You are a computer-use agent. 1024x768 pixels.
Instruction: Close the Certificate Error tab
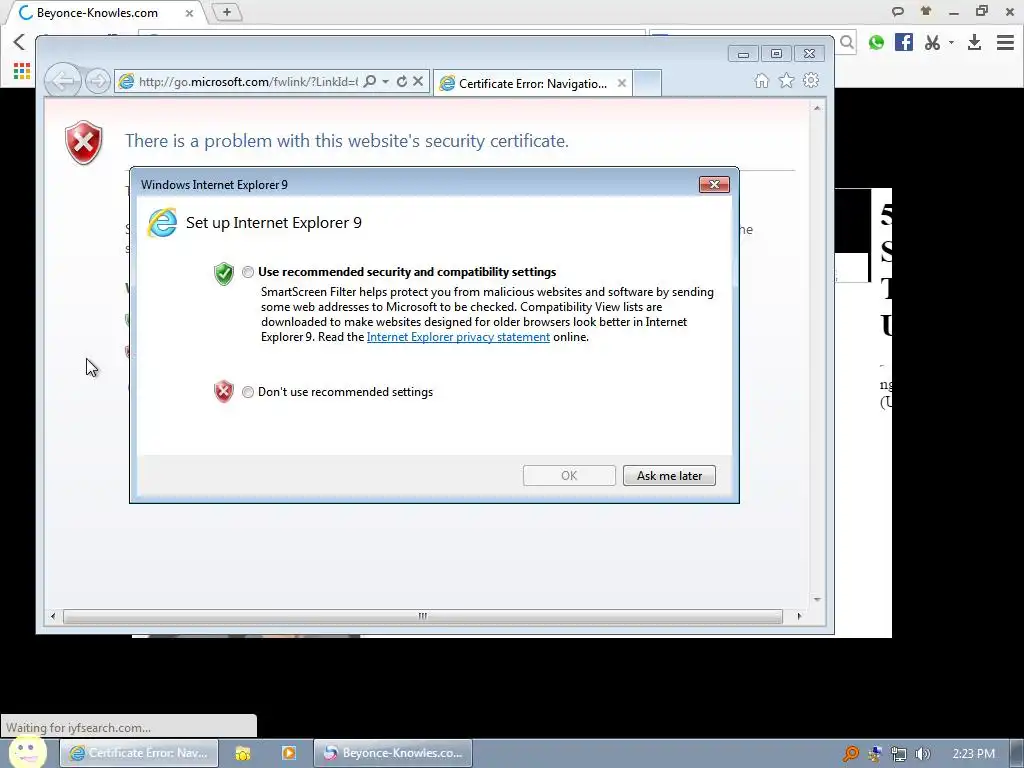pos(622,83)
